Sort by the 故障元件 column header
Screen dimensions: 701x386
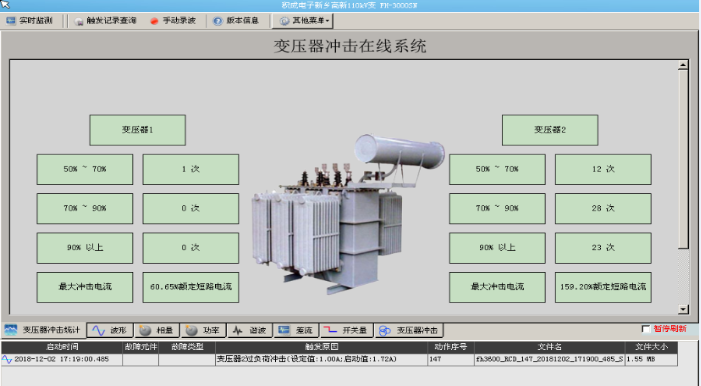[x=141, y=347]
